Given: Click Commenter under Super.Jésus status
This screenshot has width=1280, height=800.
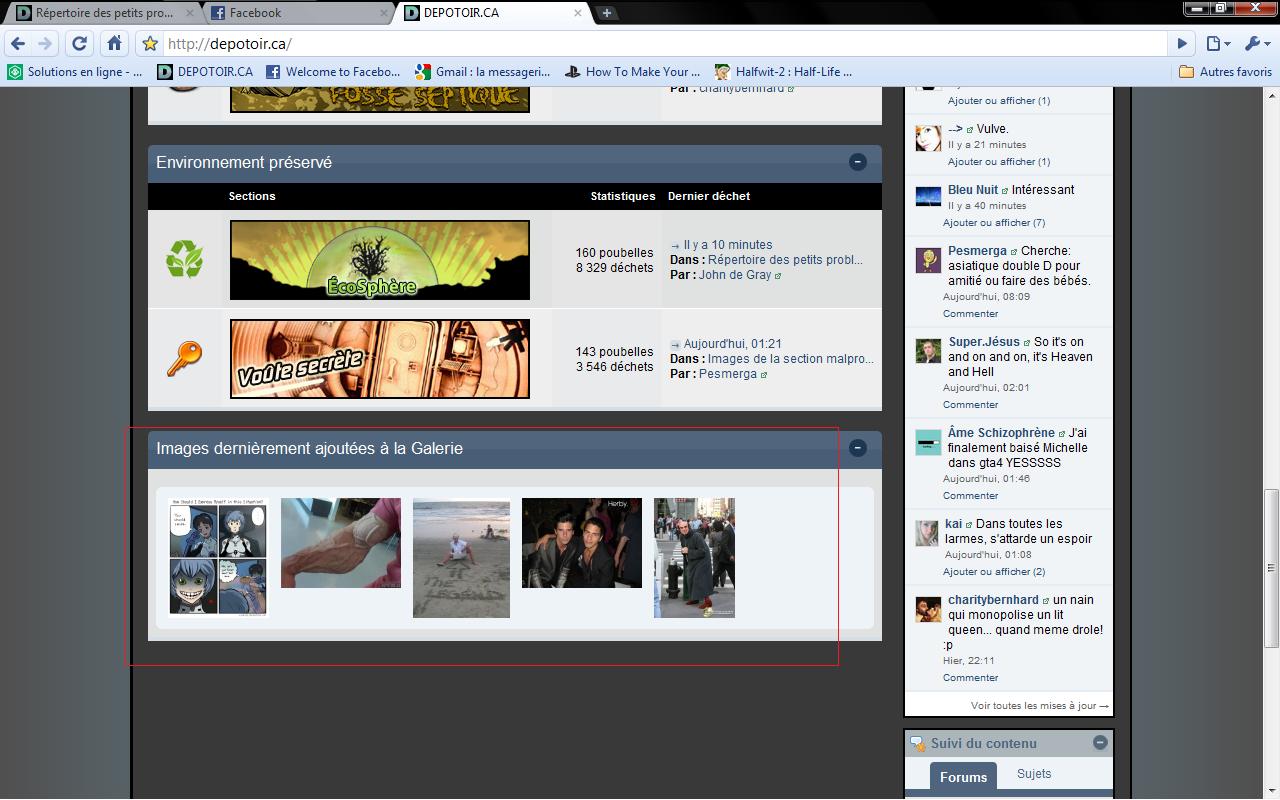Looking at the screenshot, I should [x=970, y=405].
